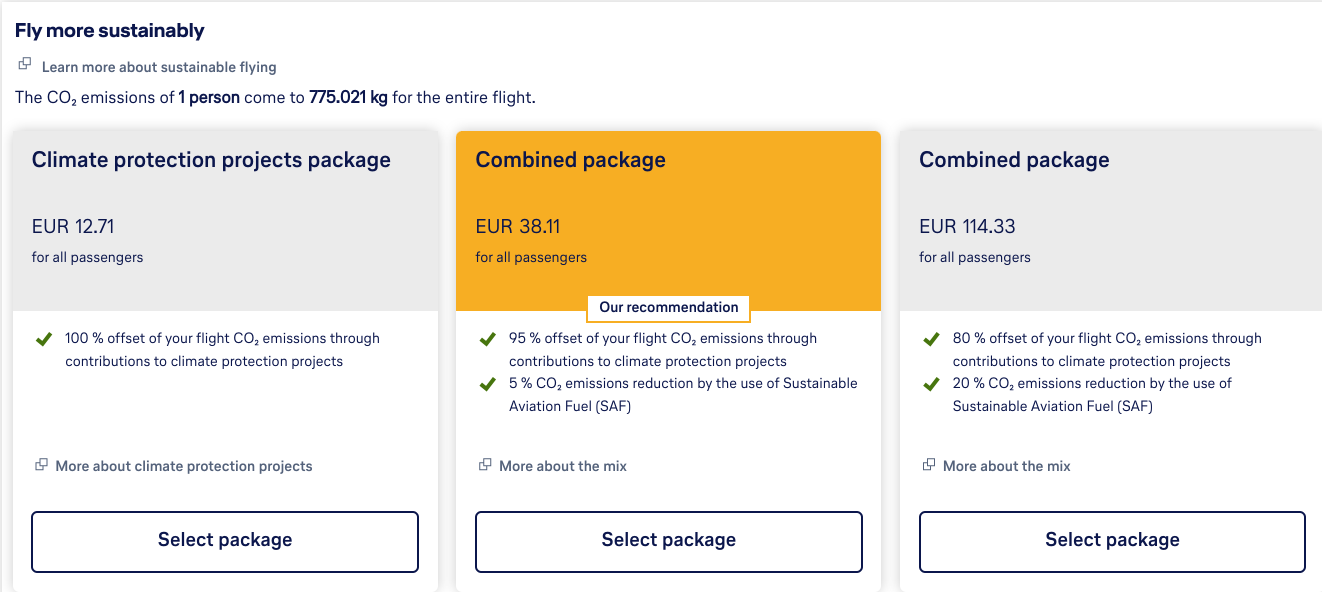Click external-link icon in the EUR 114.33 package
This screenshot has height=592, width=1322.
click(x=929, y=465)
